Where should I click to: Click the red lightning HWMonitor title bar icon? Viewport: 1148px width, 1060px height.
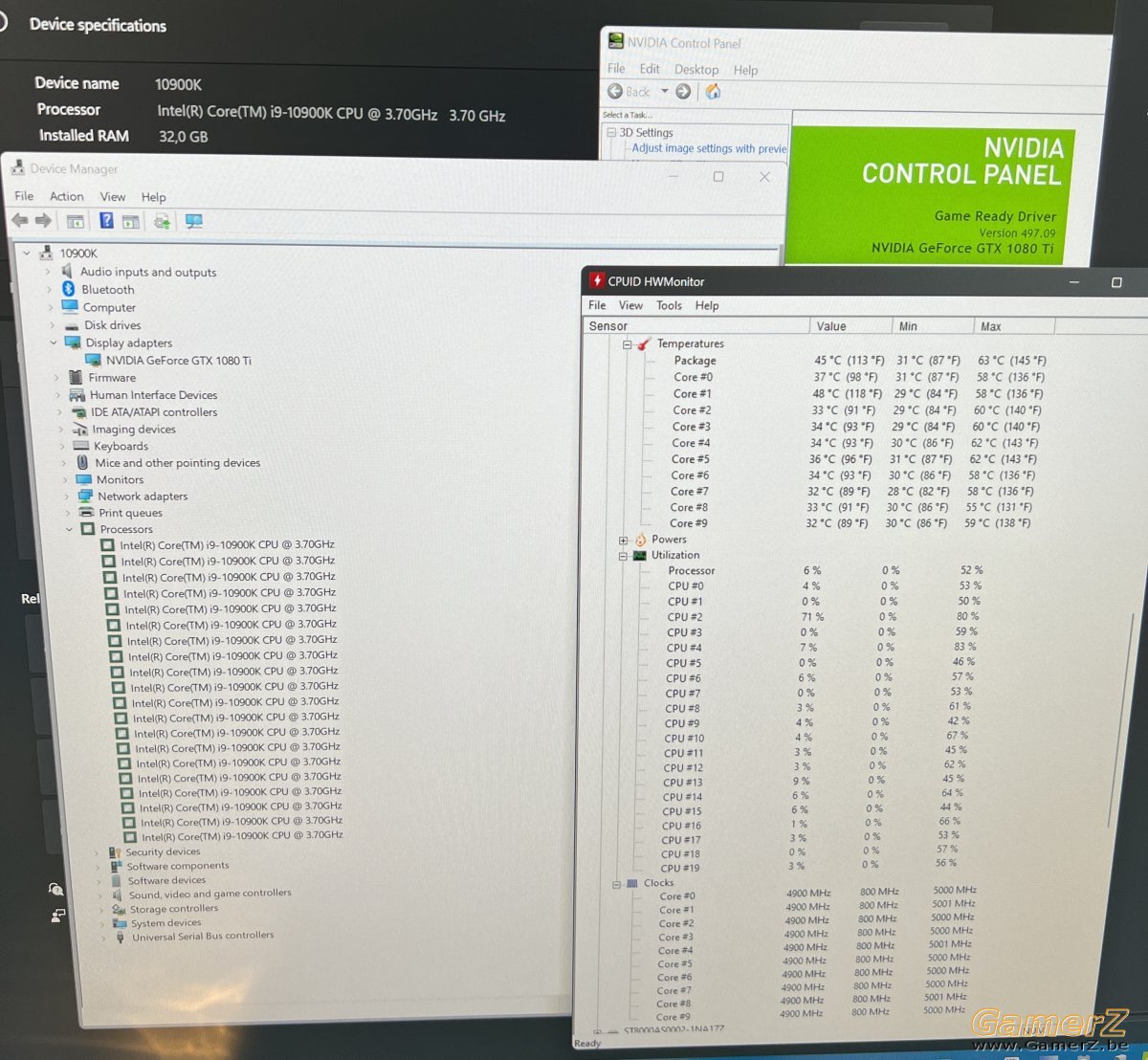pyautogui.click(x=597, y=280)
